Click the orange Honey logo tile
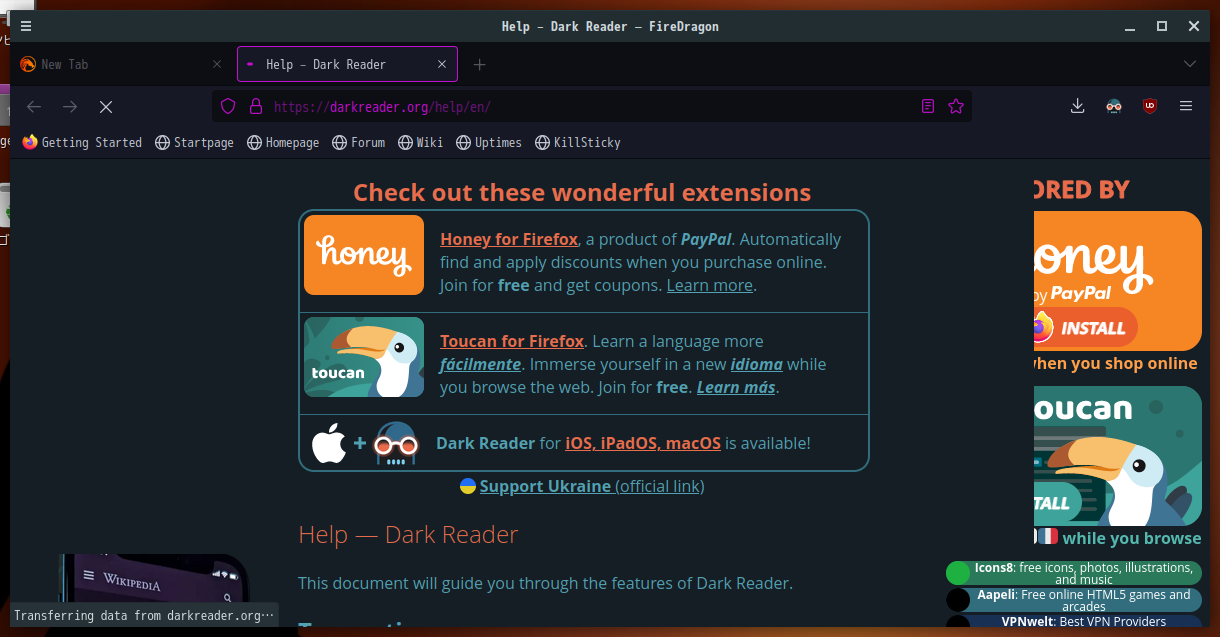Image resolution: width=1220 pixels, height=637 pixels. [364, 255]
